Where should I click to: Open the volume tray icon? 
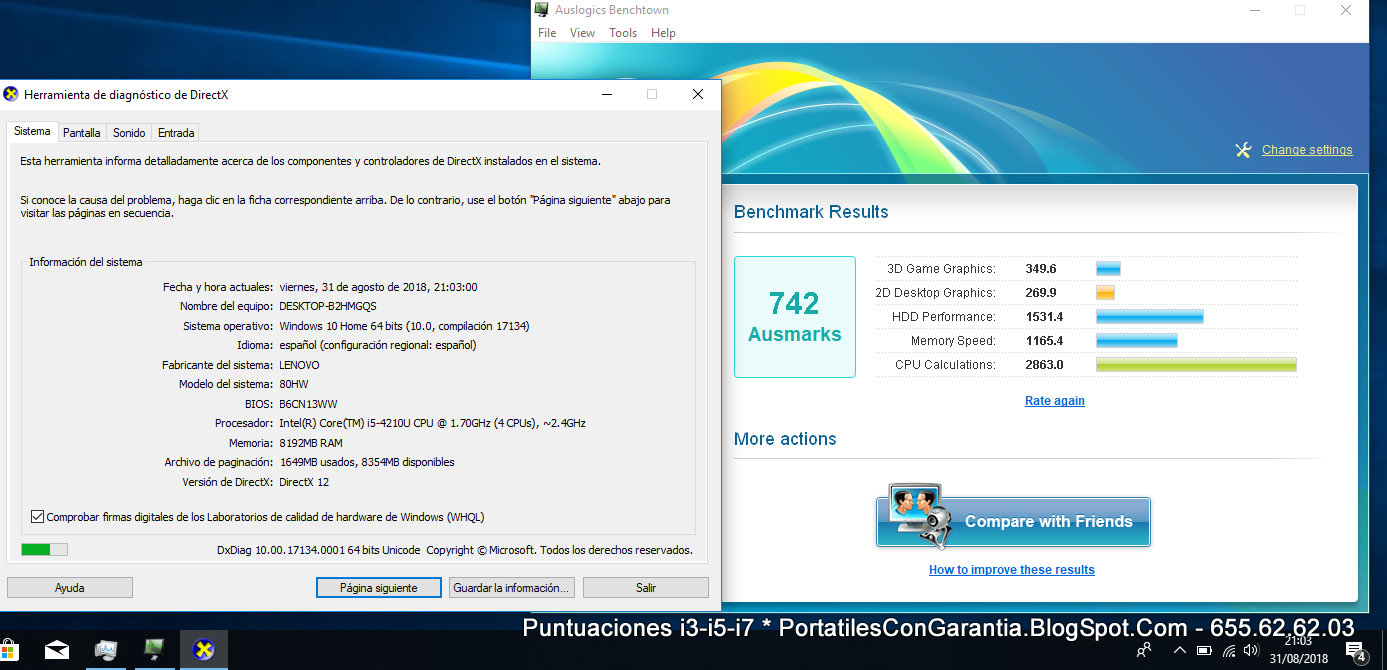[x=1250, y=651]
